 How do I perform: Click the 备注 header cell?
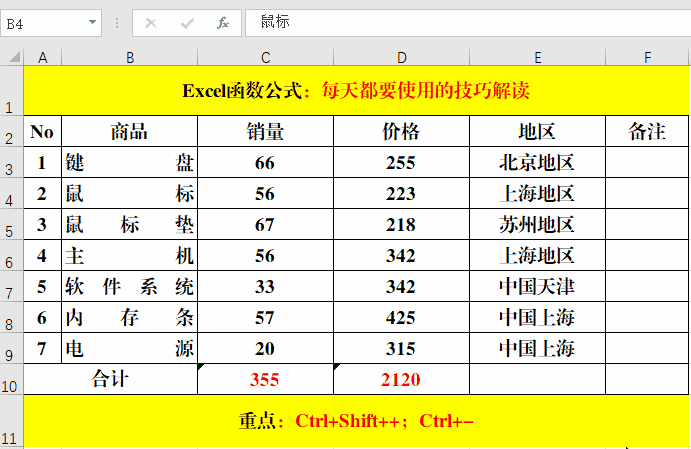tap(647, 131)
